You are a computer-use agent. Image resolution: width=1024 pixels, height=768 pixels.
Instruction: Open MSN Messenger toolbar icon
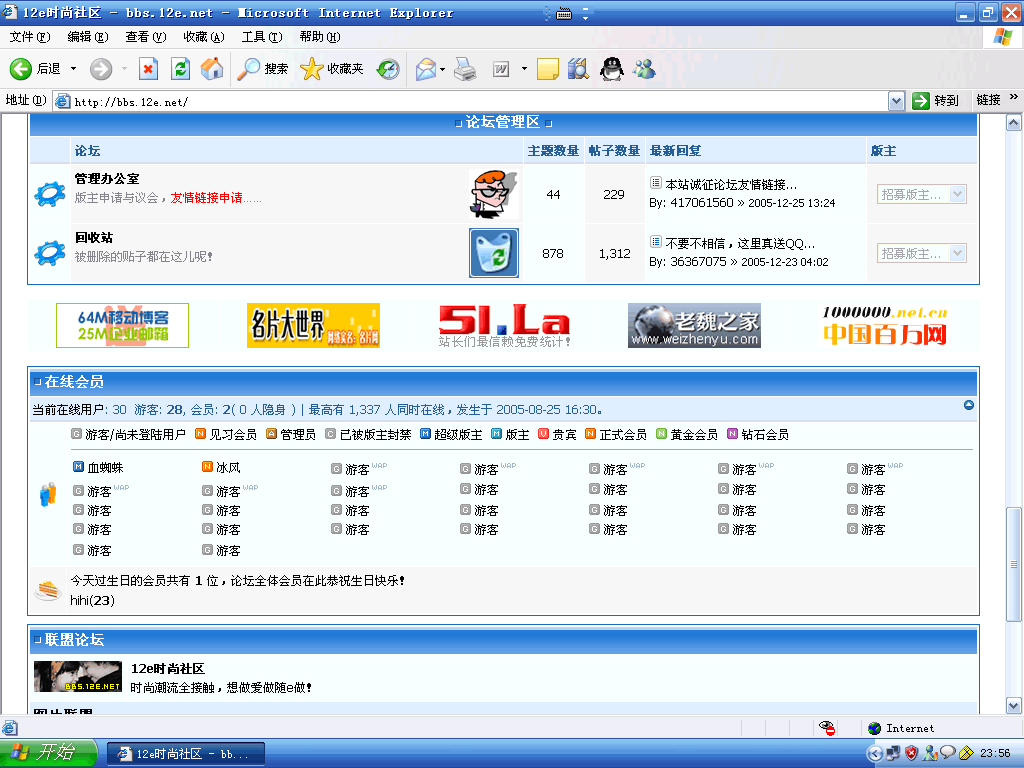coord(644,69)
